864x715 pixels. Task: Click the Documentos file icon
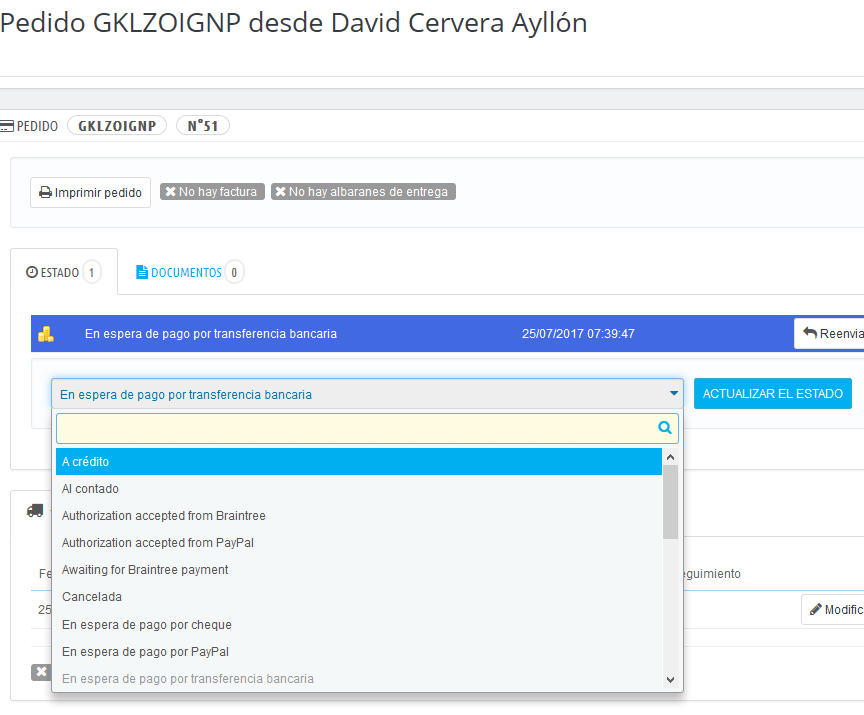(x=142, y=272)
